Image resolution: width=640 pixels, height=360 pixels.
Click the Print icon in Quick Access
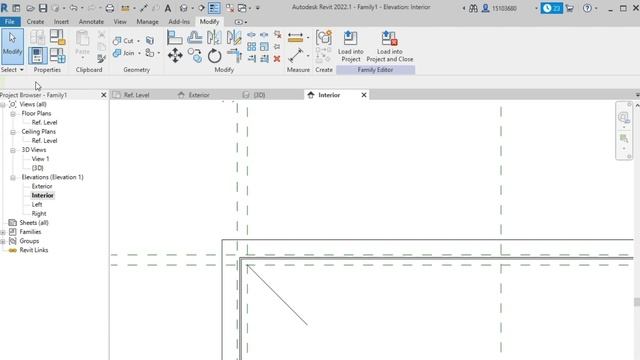point(110,8)
